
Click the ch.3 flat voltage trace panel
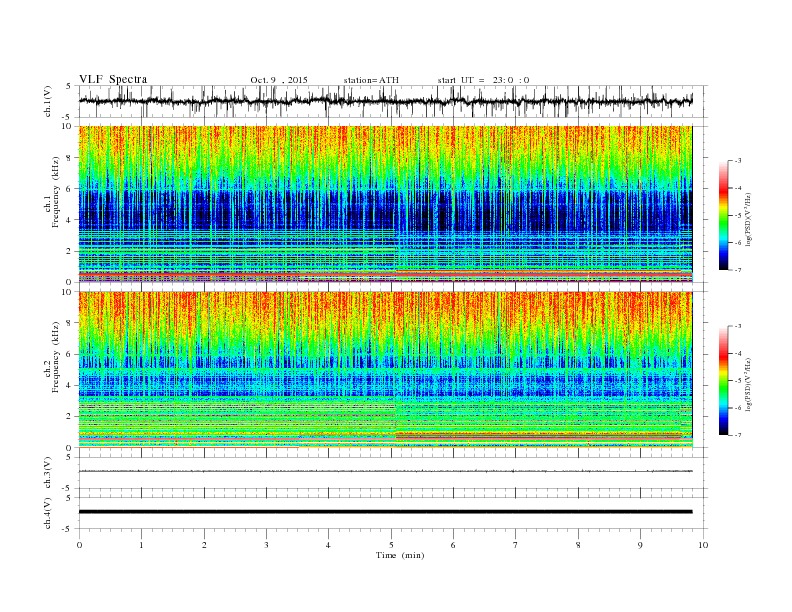click(393, 472)
